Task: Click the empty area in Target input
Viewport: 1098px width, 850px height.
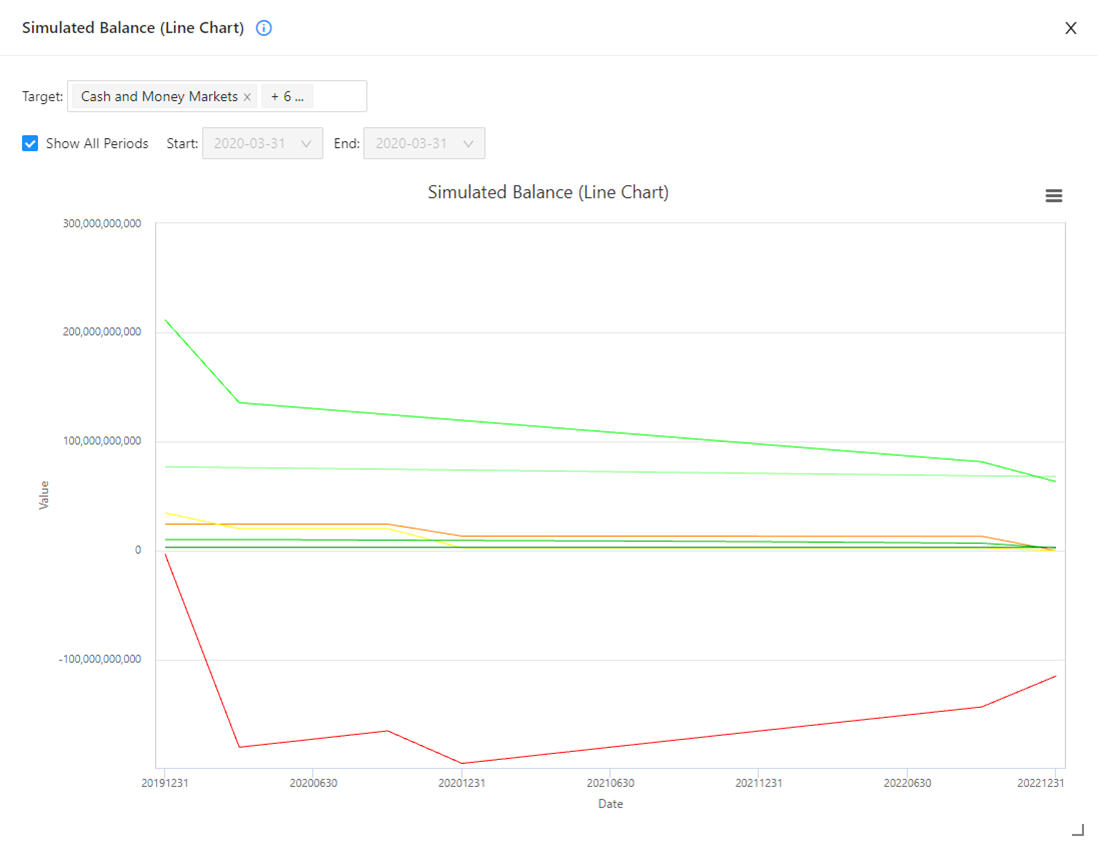Action: [x=340, y=97]
